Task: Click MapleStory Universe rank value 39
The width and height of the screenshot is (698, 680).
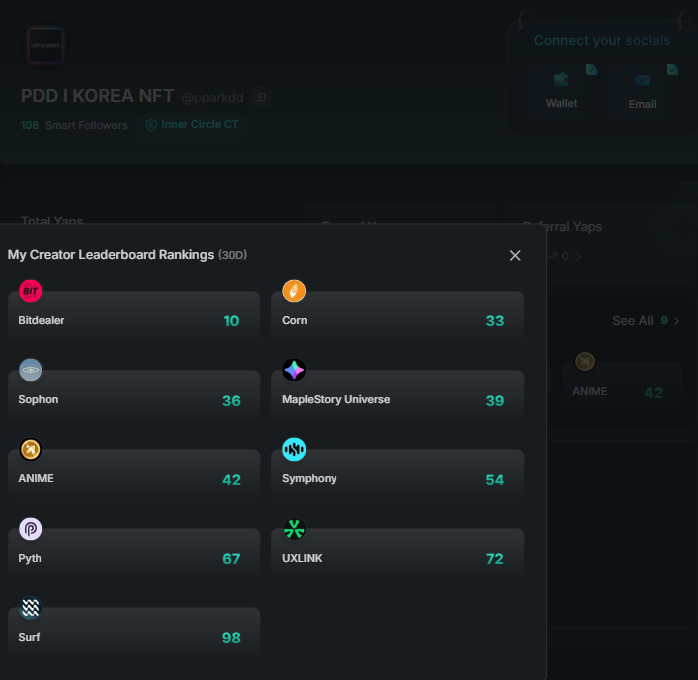Action: pos(495,401)
